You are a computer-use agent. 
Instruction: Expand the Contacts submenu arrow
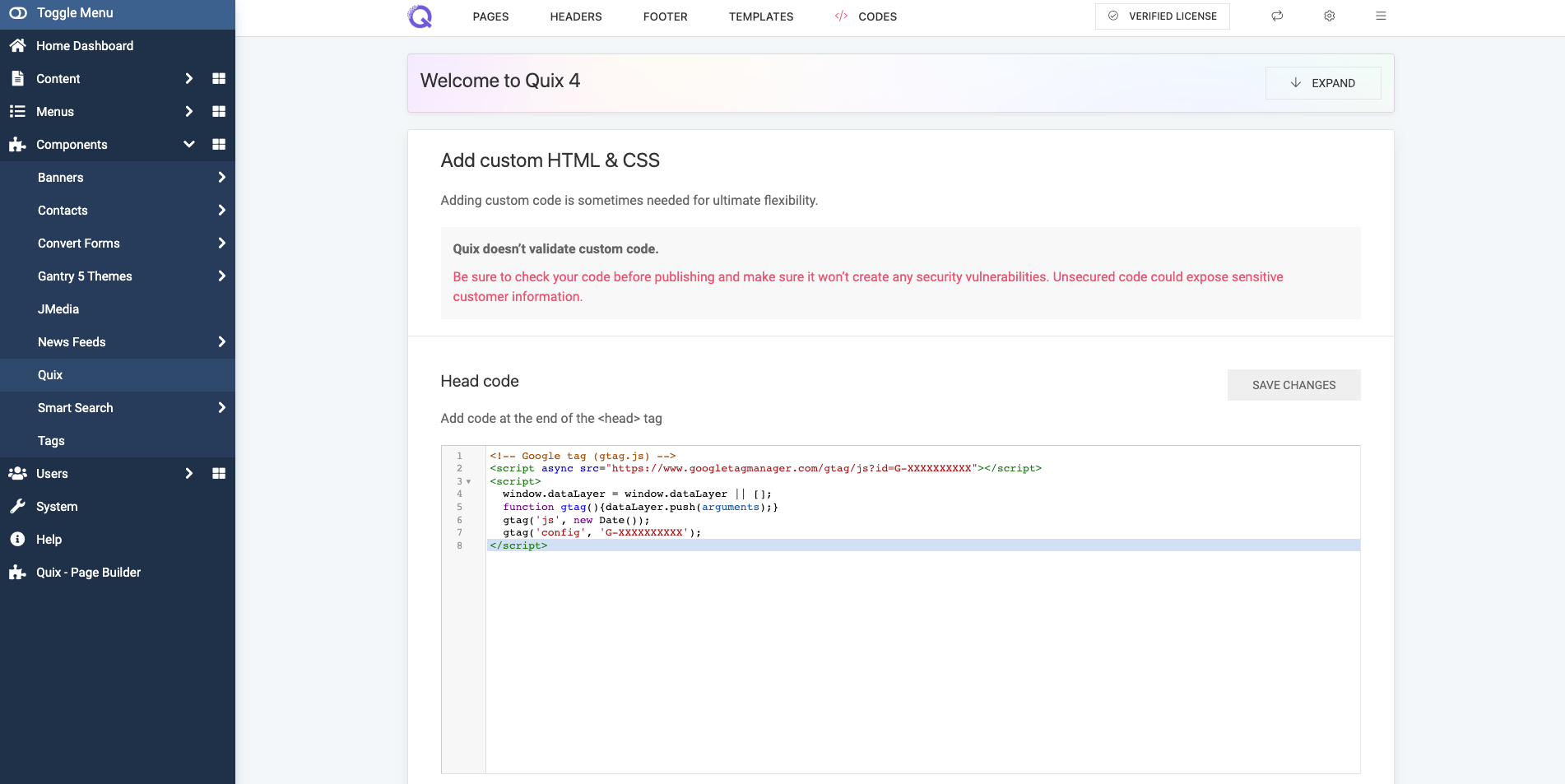[221, 210]
